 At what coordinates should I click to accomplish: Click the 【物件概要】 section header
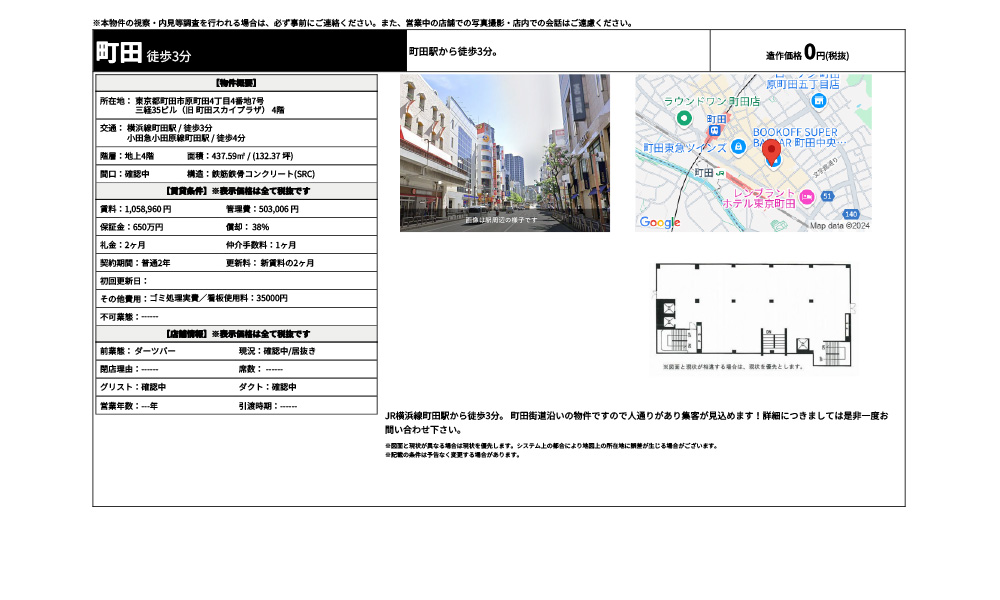click(235, 81)
